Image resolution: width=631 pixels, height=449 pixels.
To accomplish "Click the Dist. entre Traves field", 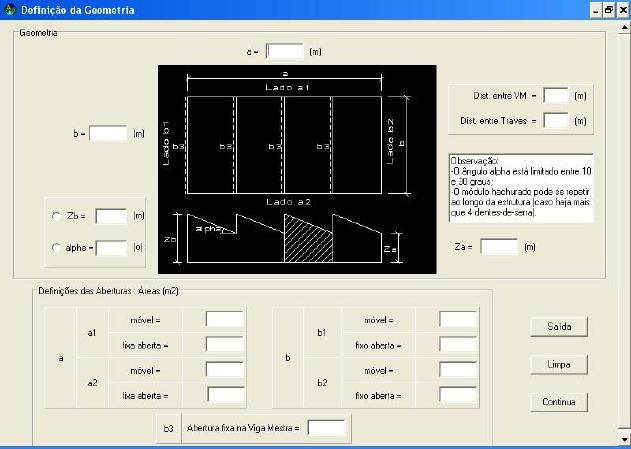I will pyautogui.click(x=556, y=121).
